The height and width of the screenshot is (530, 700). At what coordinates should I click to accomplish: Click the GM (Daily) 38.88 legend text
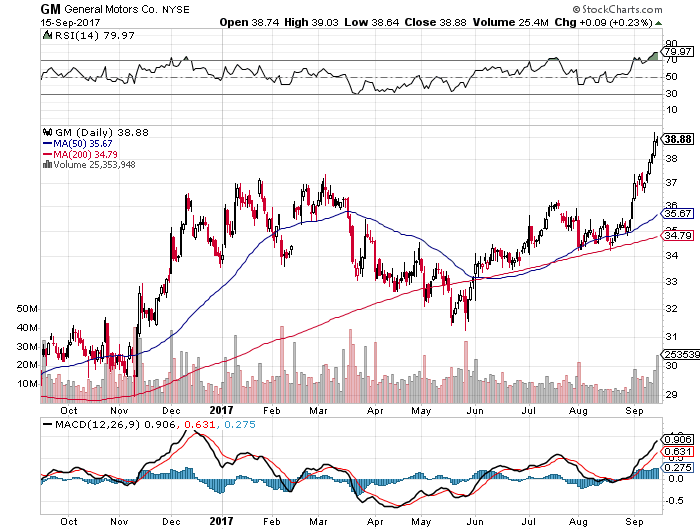(102, 132)
